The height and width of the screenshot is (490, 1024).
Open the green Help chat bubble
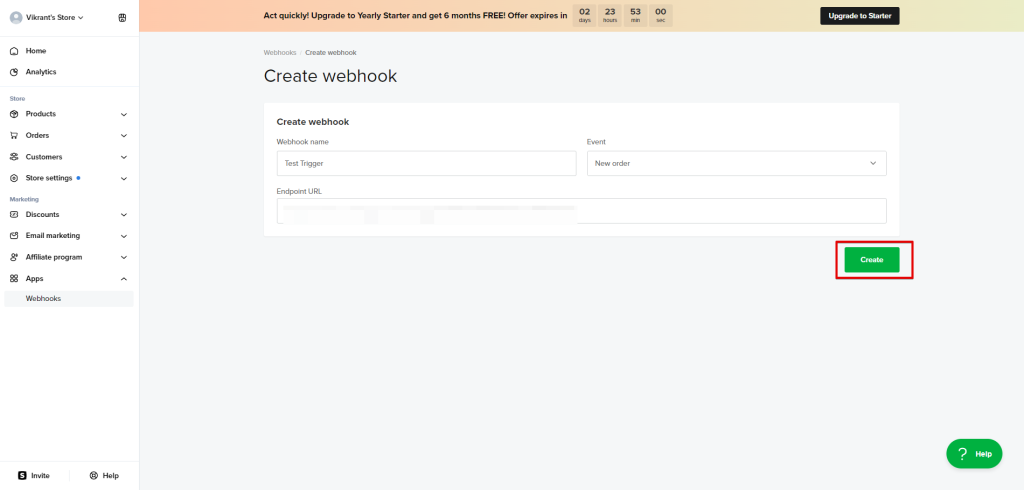click(974, 454)
